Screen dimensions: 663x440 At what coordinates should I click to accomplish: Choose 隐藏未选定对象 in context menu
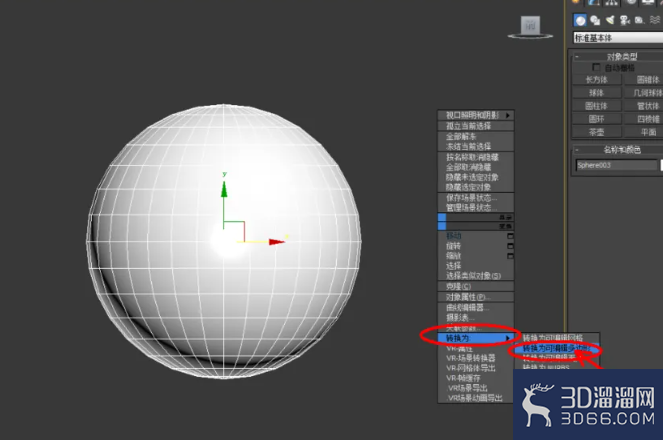(x=476, y=177)
